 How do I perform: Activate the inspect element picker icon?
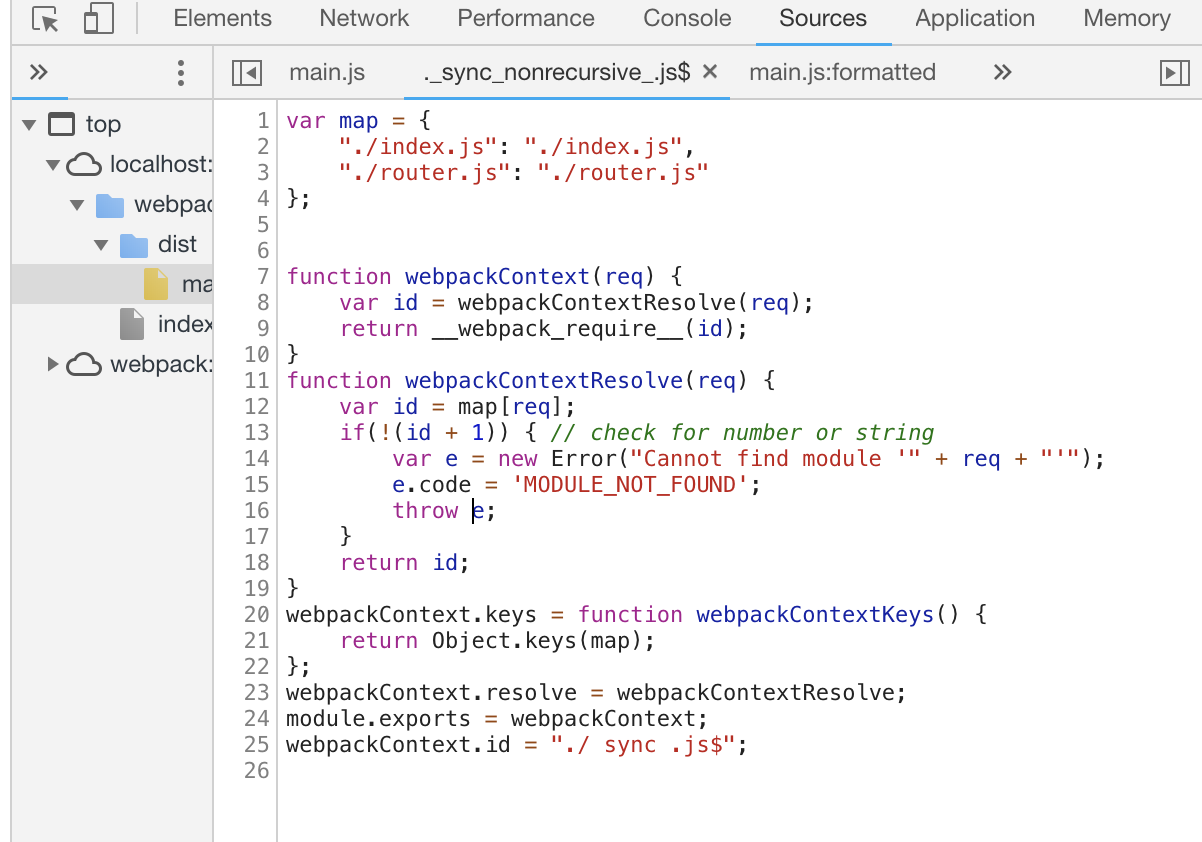click(x=45, y=19)
